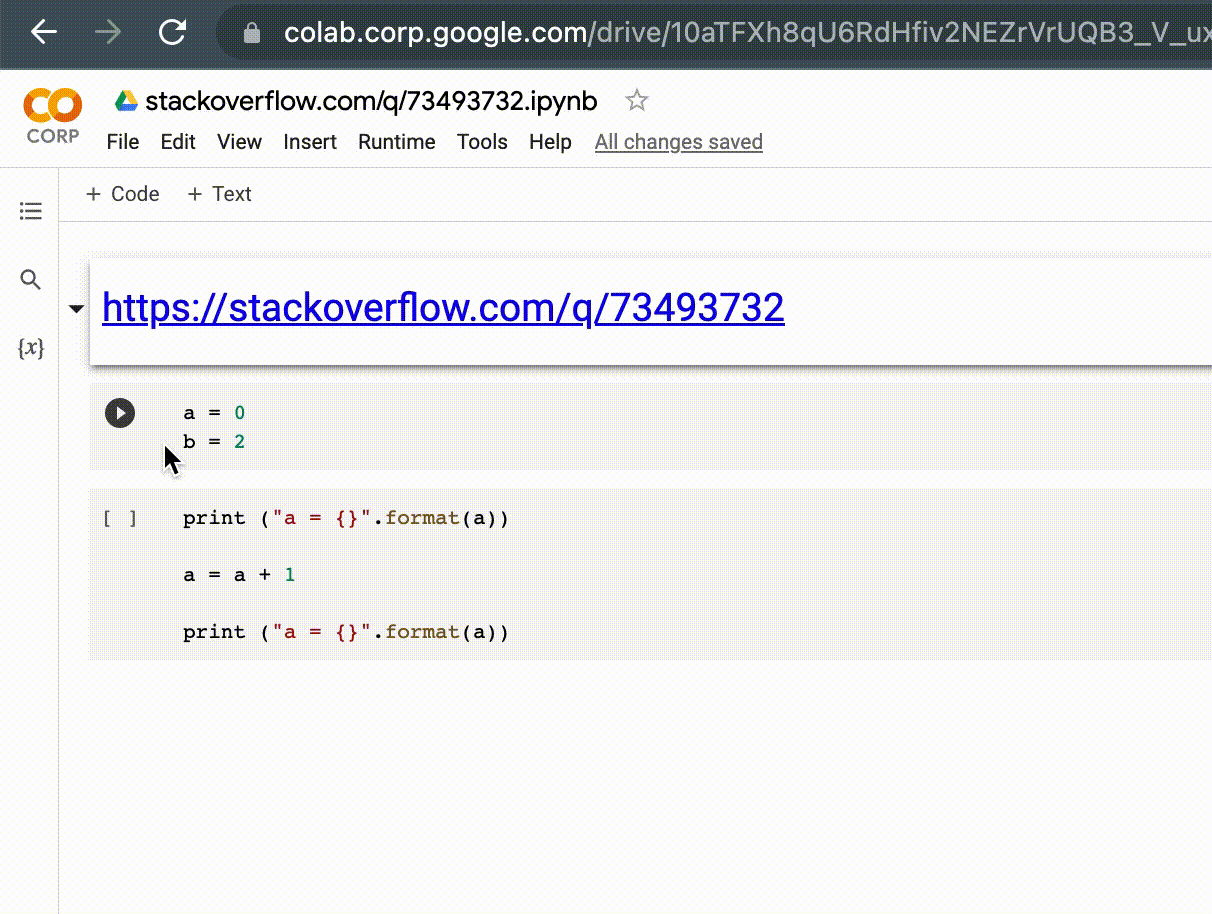This screenshot has width=1212, height=914.
Task: Click the Colab CORP logo
Action: pos(53,117)
